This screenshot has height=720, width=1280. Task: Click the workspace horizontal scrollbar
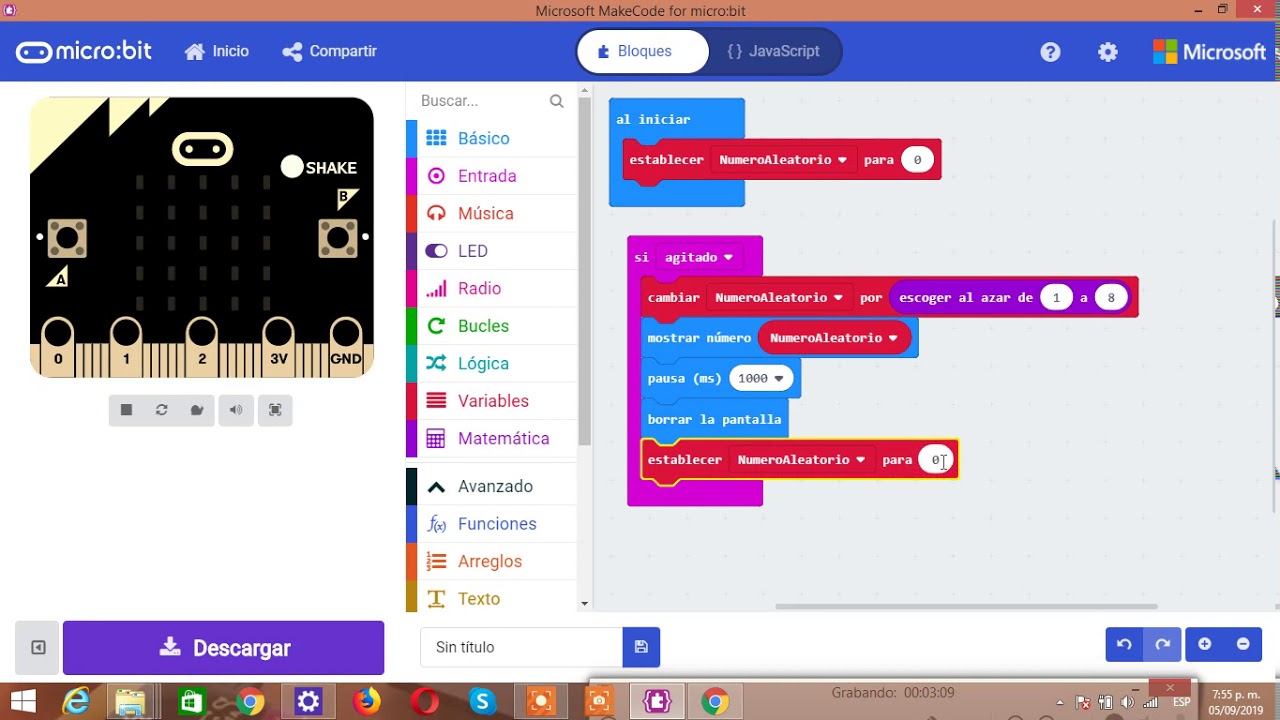pyautogui.click(x=966, y=606)
